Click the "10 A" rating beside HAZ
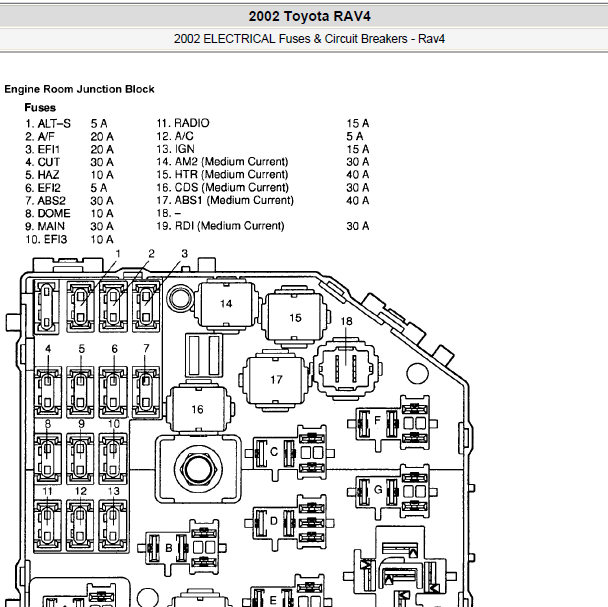Viewport: 608px width, 607px height. 102,175
